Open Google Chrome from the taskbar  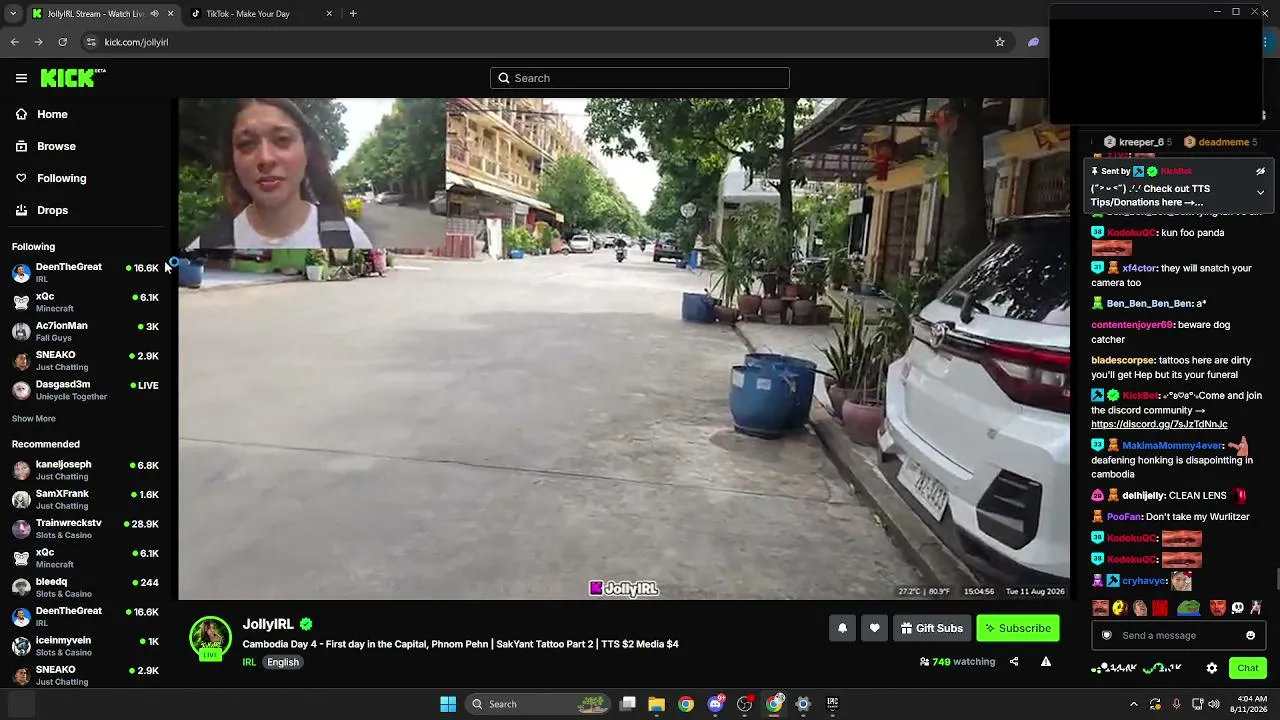(686, 704)
